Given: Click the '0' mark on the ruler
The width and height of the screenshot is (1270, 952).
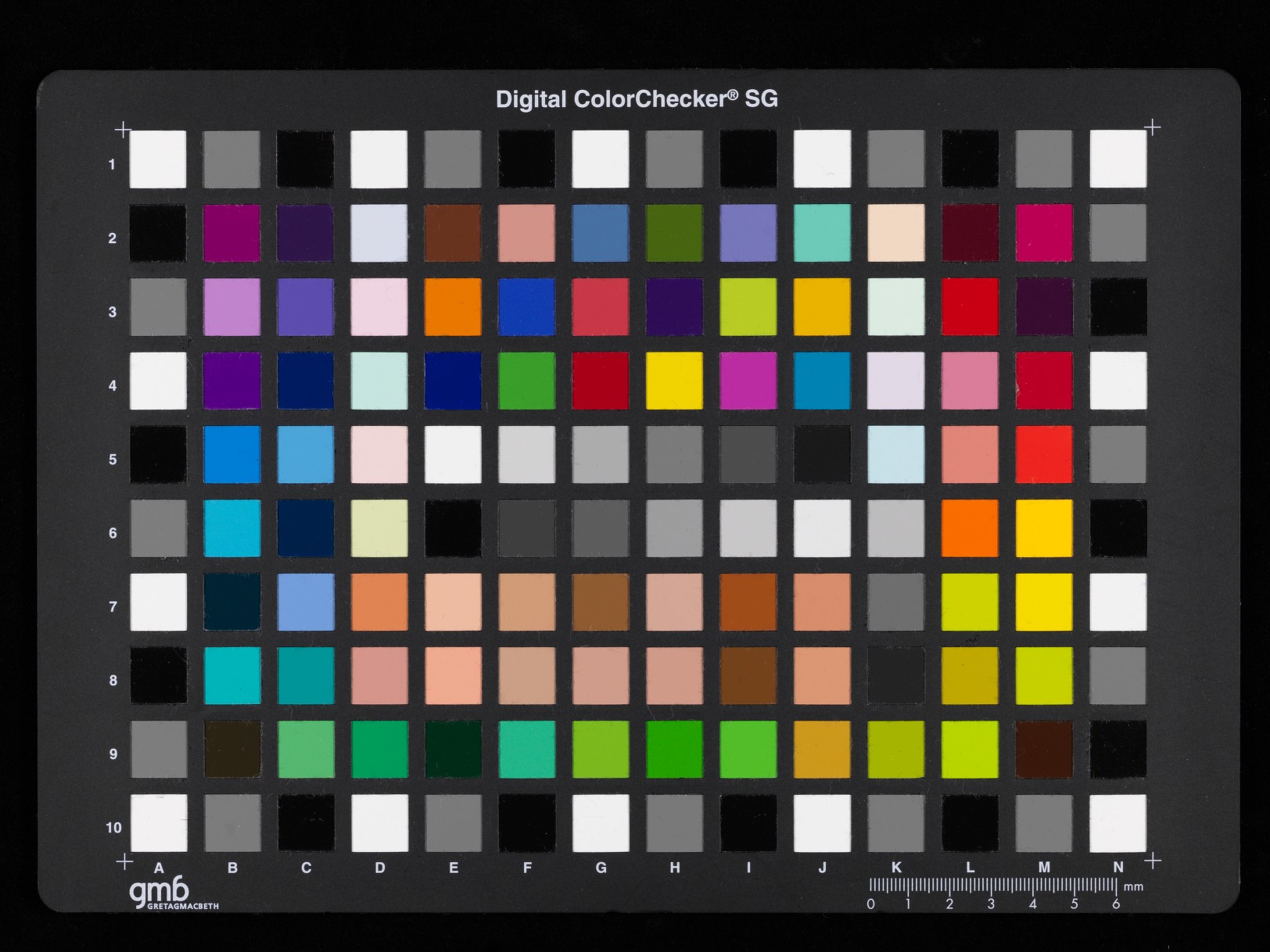Looking at the screenshot, I should coord(870,904).
